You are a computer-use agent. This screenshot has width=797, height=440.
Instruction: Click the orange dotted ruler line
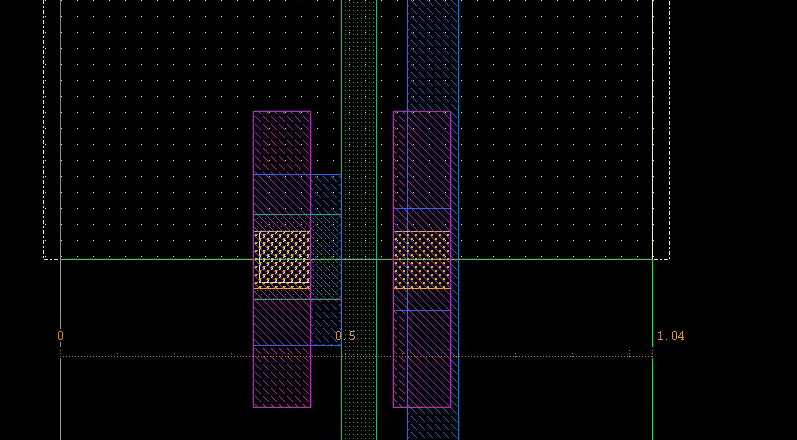(200, 355)
